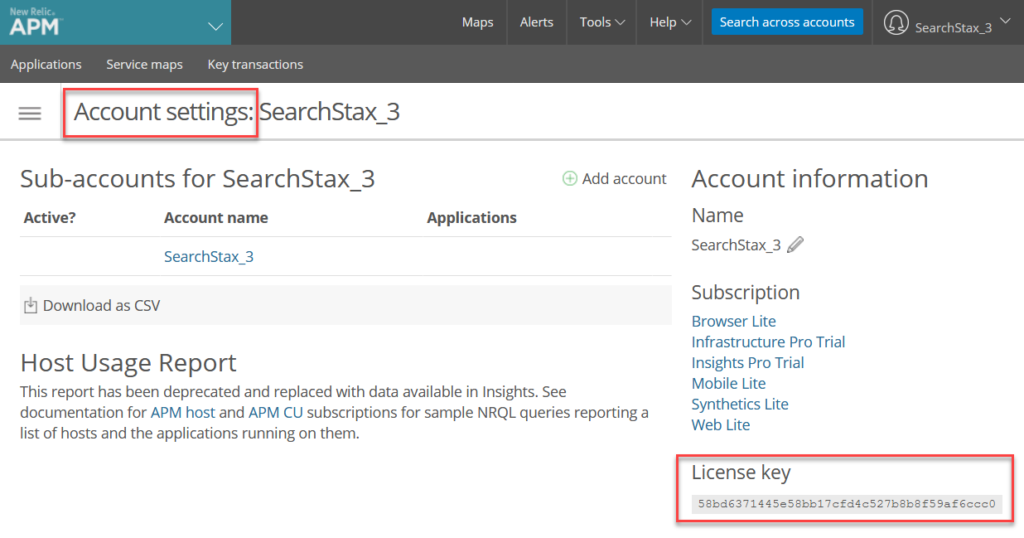Select the license key value field

pyautogui.click(x=846, y=504)
